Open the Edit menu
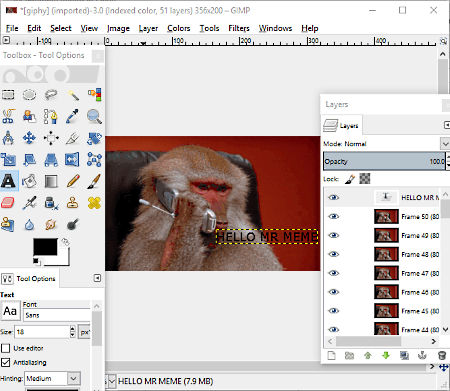This screenshot has width=450, height=391. pyautogui.click(x=34, y=28)
